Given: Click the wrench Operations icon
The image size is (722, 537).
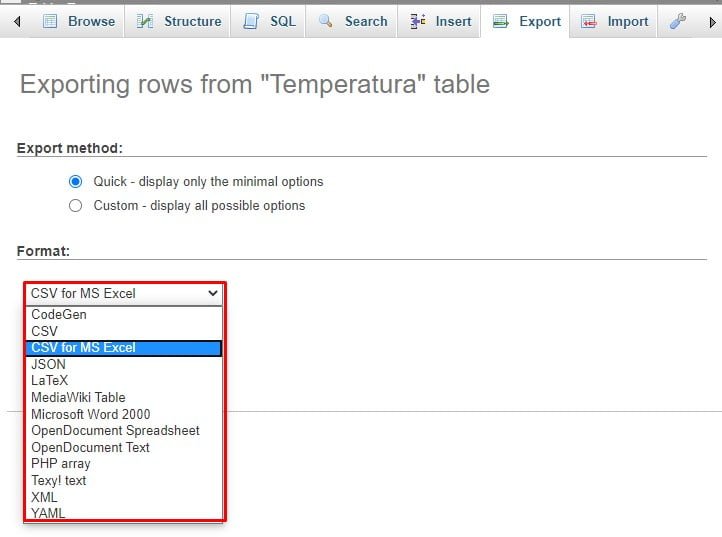Looking at the screenshot, I should tap(678, 21).
